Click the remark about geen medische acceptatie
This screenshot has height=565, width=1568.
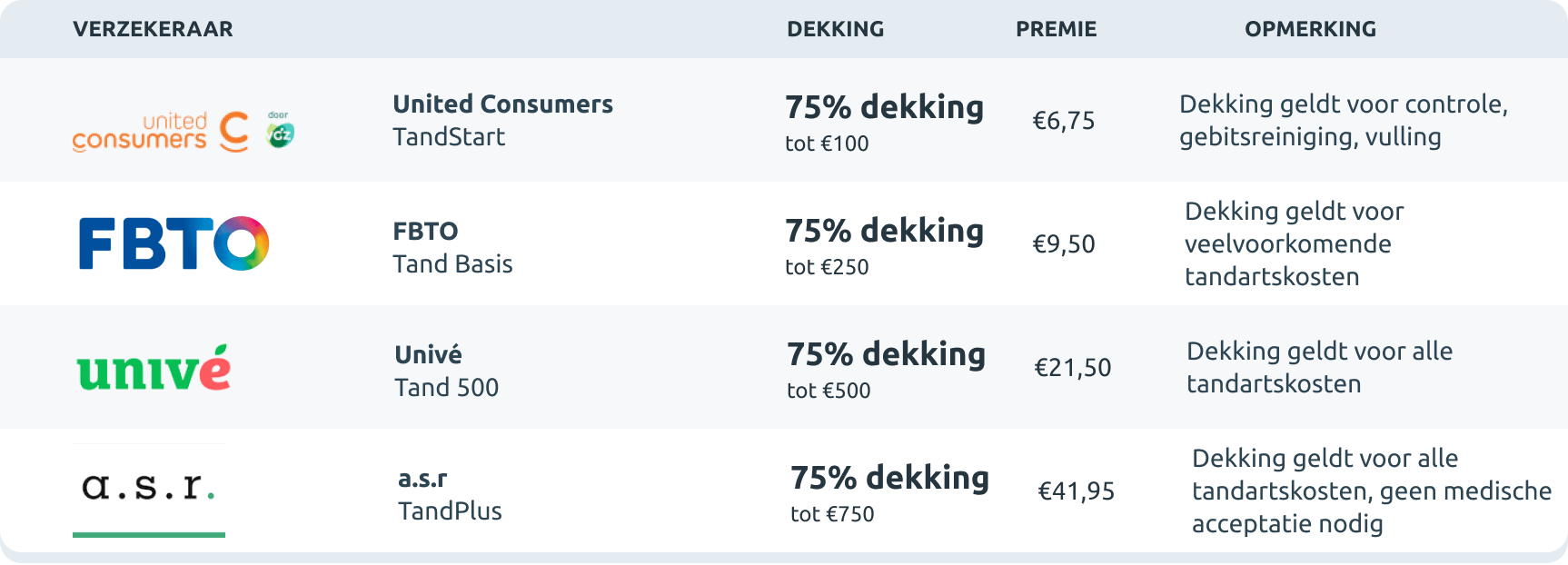(x=1370, y=491)
